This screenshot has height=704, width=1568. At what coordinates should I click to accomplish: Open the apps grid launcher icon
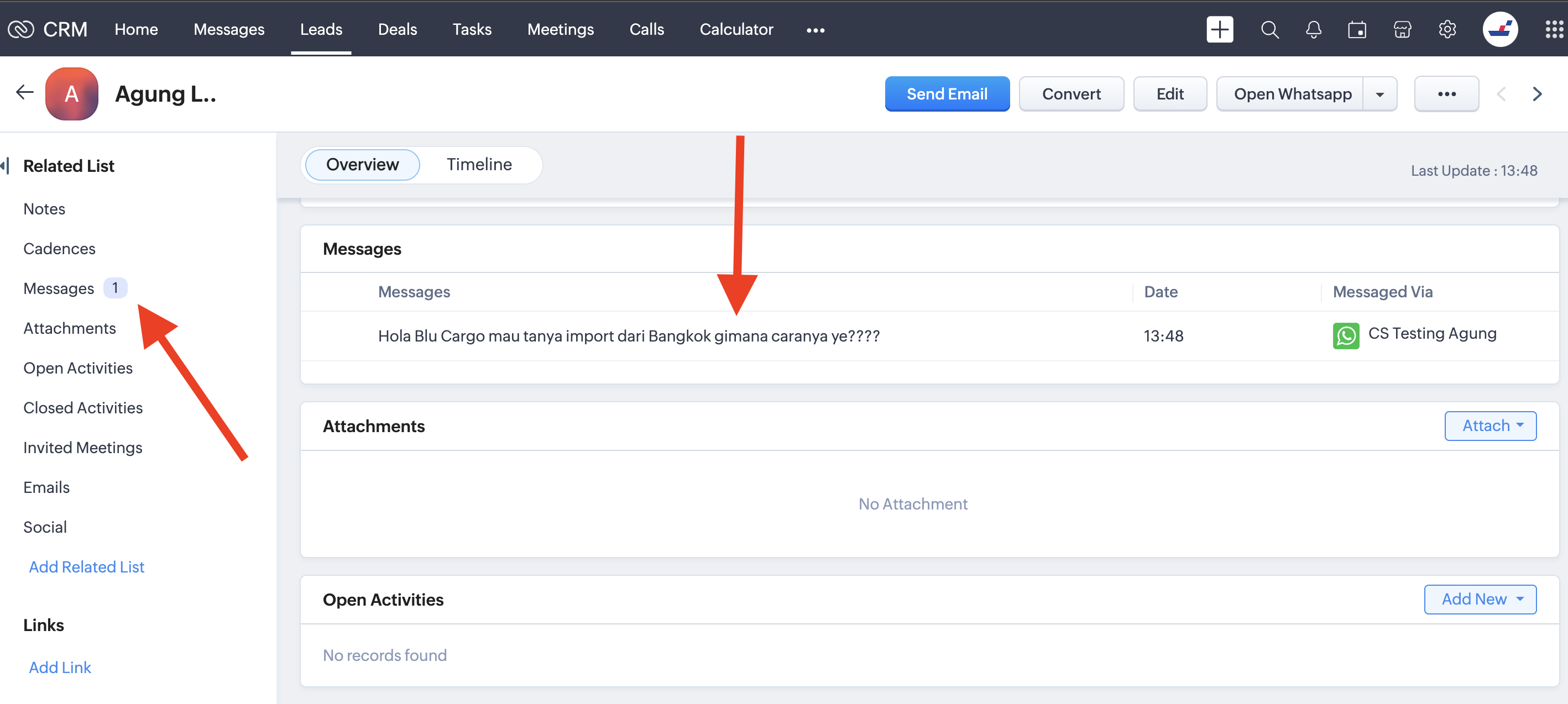pos(1554,29)
